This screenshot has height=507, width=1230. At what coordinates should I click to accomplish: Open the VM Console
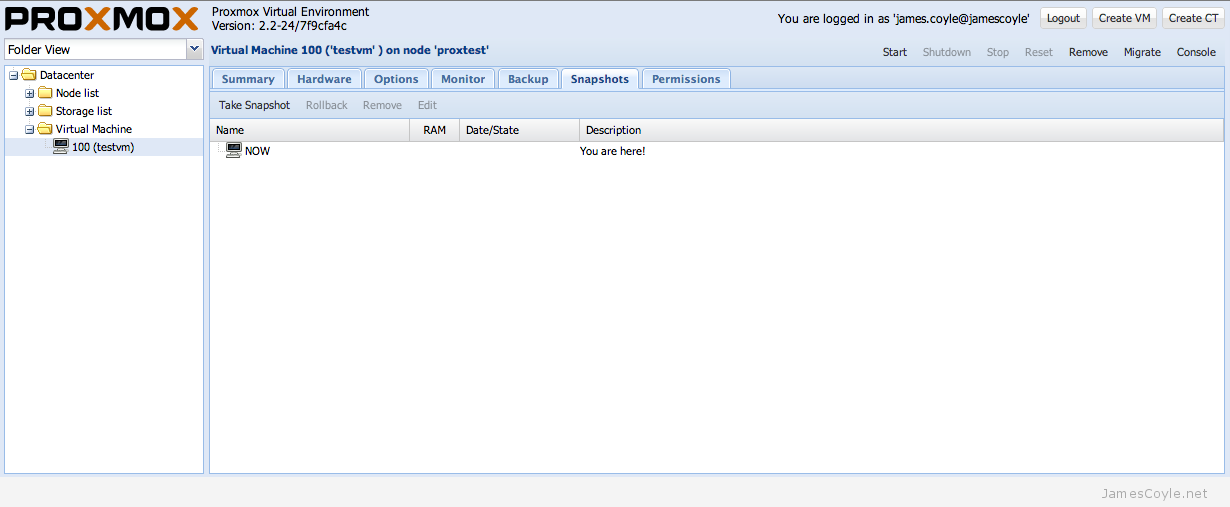[1196, 52]
